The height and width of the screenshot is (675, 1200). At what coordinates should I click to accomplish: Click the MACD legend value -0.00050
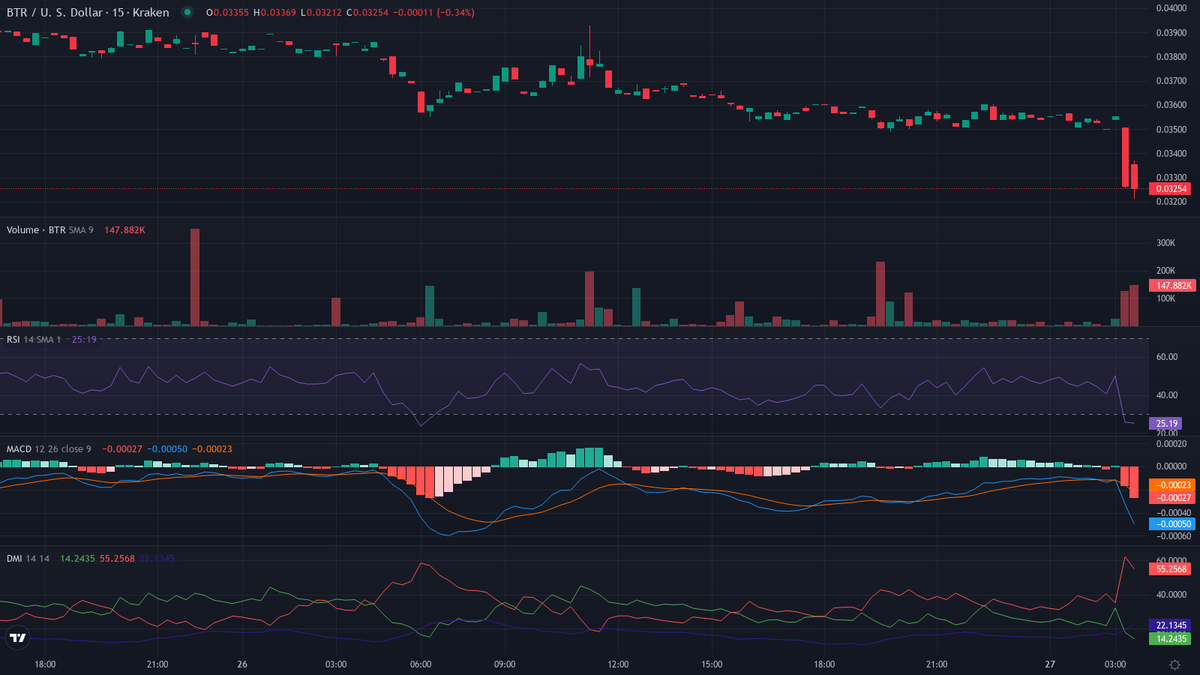168,449
